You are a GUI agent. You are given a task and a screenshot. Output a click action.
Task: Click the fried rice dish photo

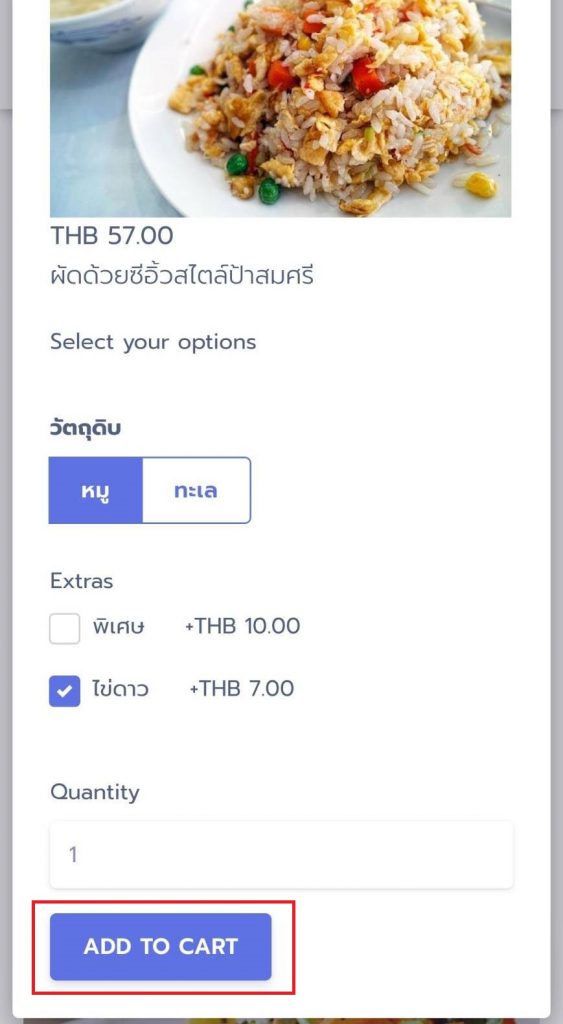[281, 108]
